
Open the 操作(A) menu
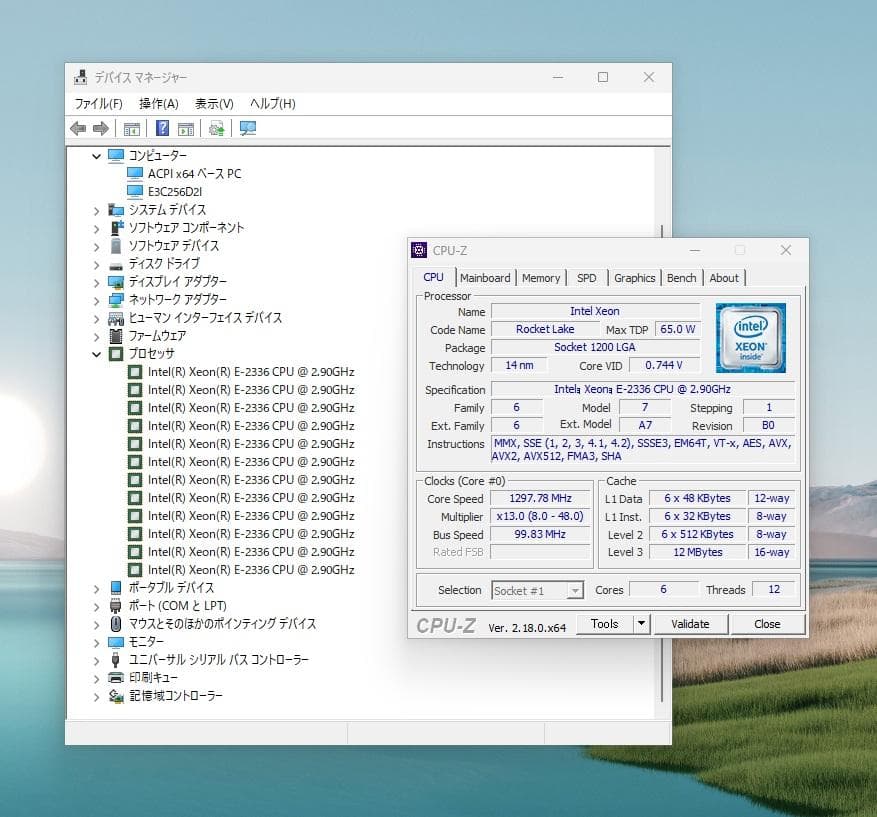click(x=159, y=103)
